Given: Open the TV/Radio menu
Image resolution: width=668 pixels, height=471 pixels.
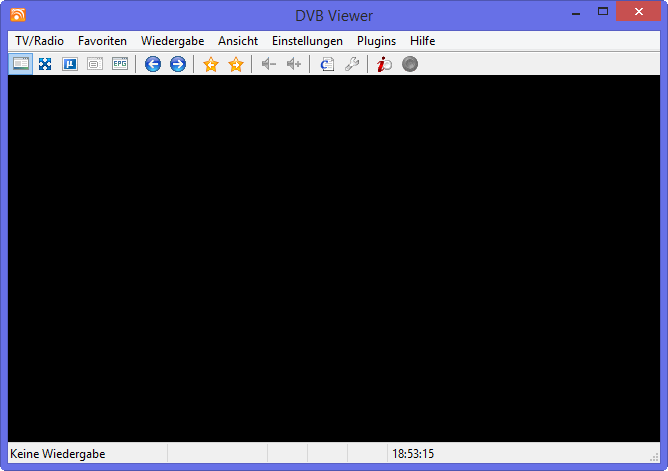Looking at the screenshot, I should [40, 41].
